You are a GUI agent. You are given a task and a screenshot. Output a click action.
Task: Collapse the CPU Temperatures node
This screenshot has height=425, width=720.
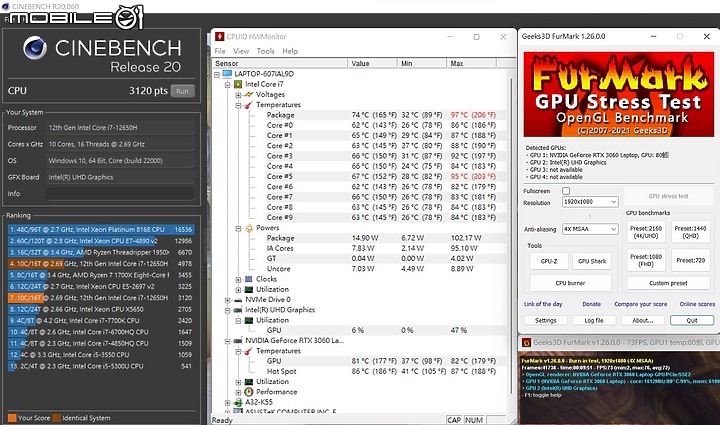click(238, 105)
